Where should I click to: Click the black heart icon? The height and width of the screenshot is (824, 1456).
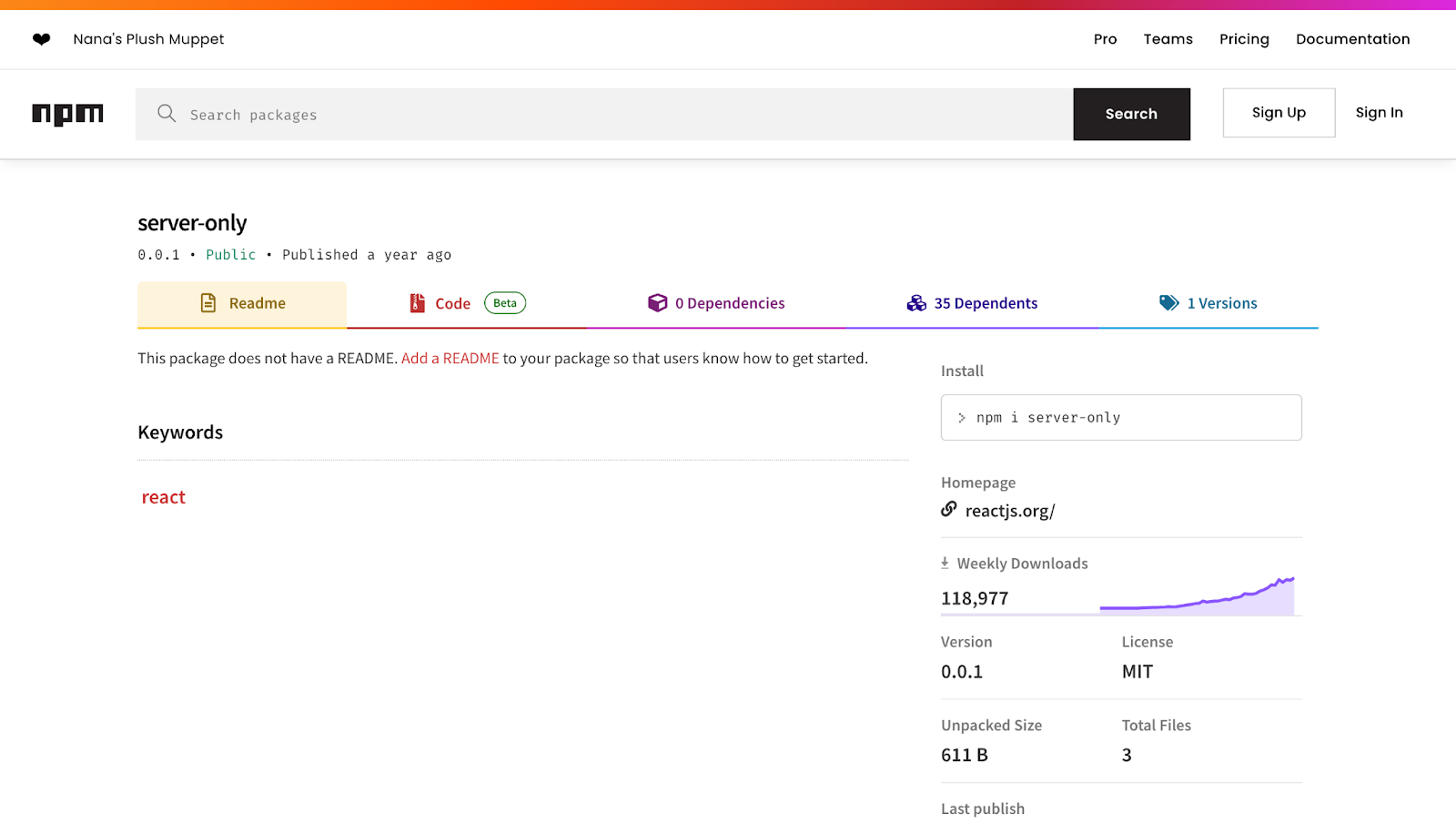click(x=41, y=39)
